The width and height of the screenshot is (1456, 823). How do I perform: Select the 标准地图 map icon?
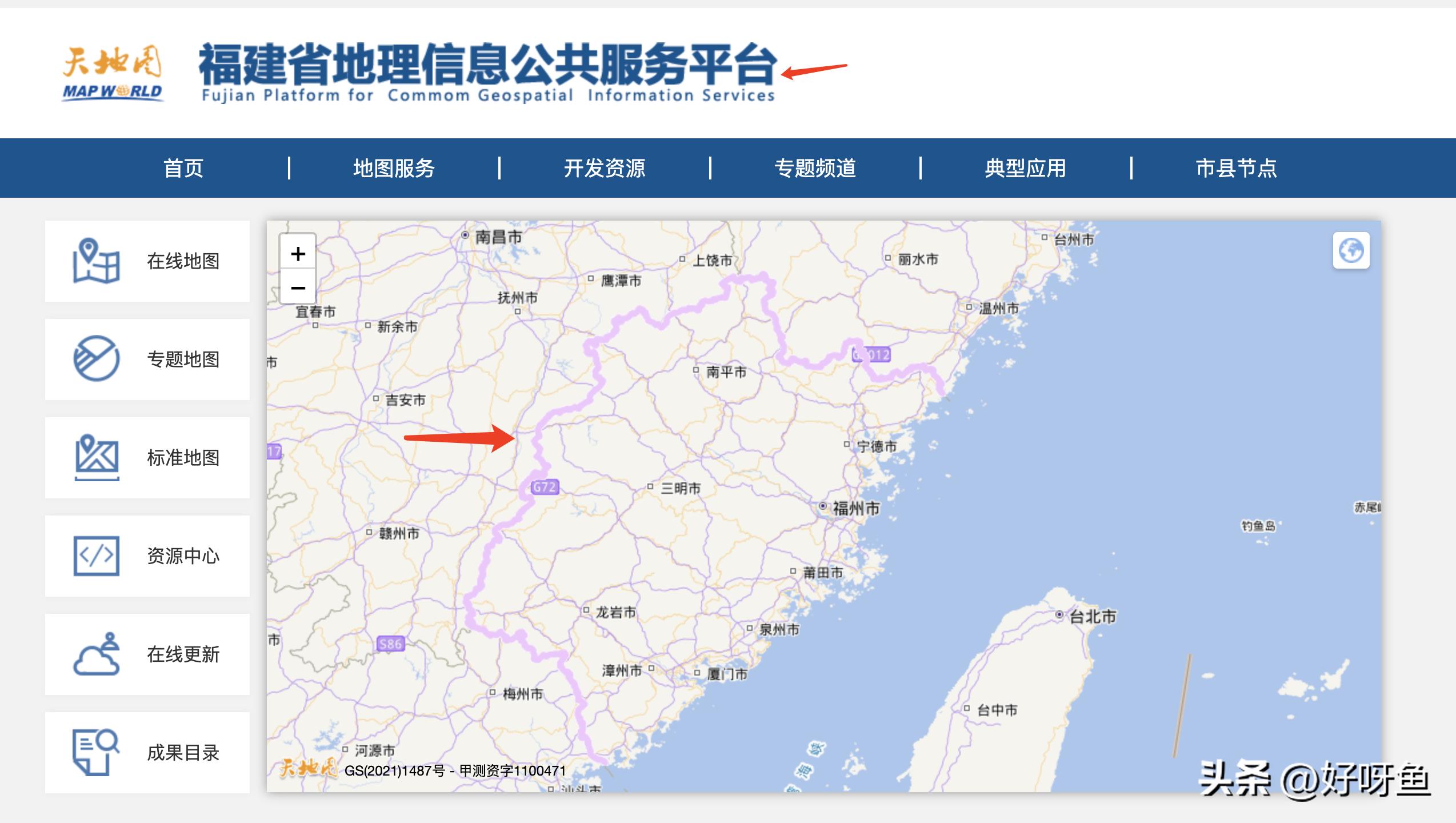coord(96,457)
